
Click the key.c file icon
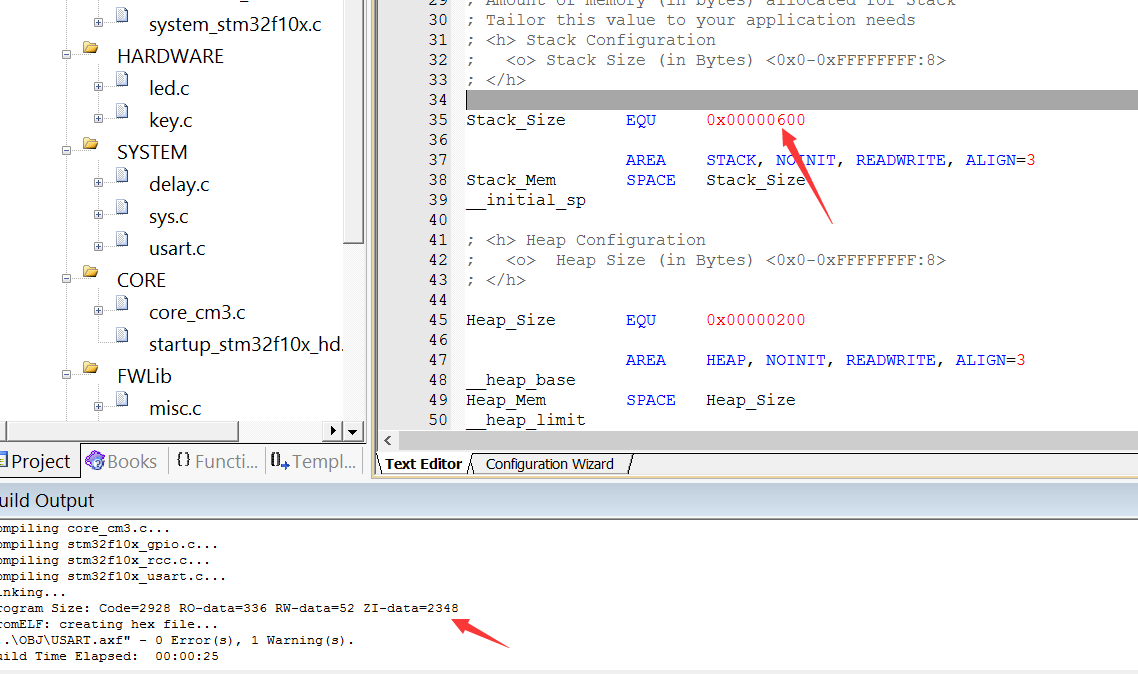[x=123, y=110]
